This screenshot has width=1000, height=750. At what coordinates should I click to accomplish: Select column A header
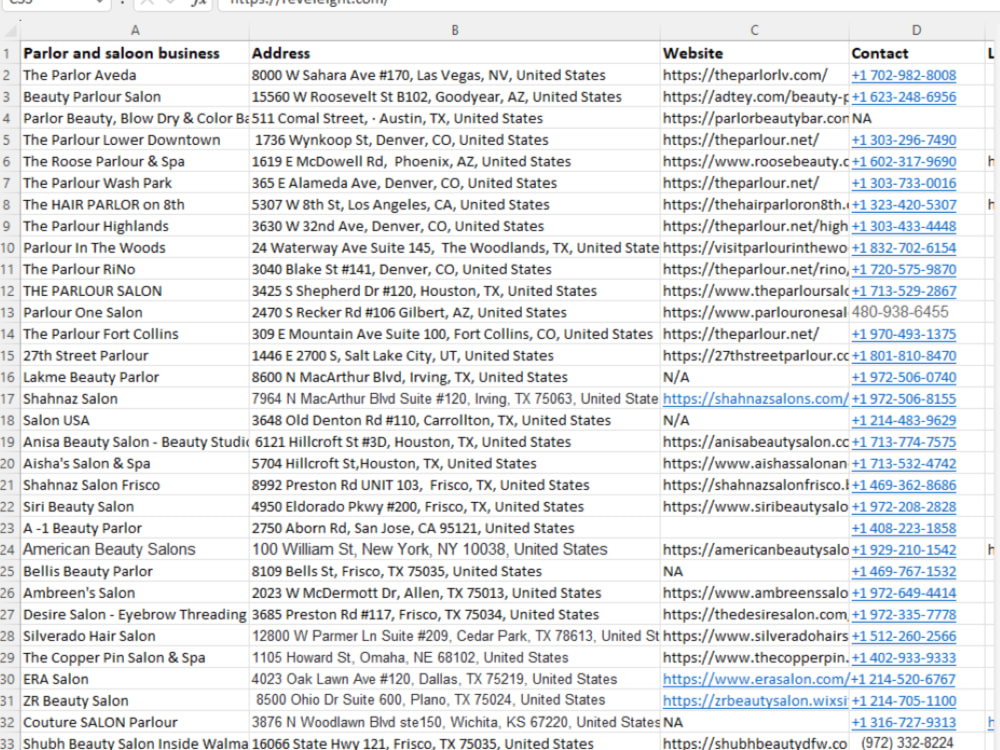coord(135,30)
